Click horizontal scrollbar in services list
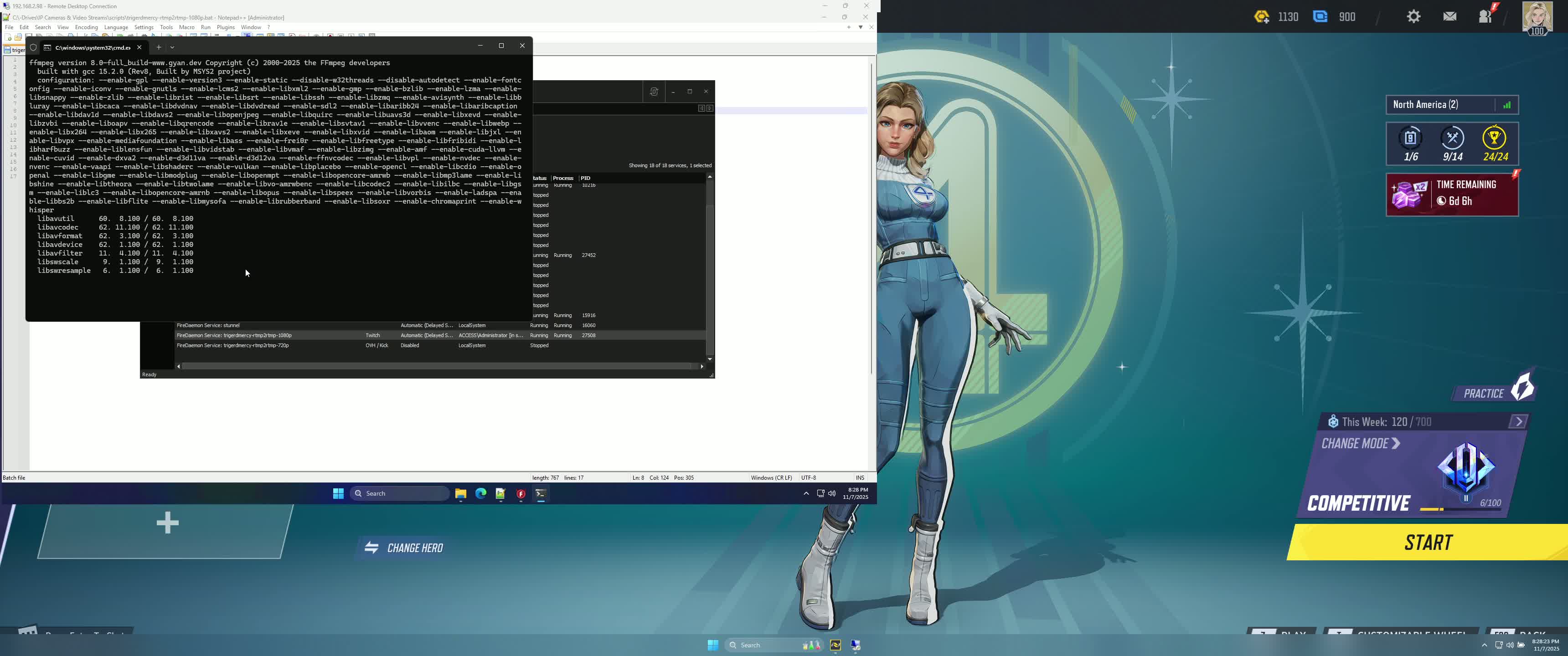The width and height of the screenshot is (1568, 656). click(438, 366)
